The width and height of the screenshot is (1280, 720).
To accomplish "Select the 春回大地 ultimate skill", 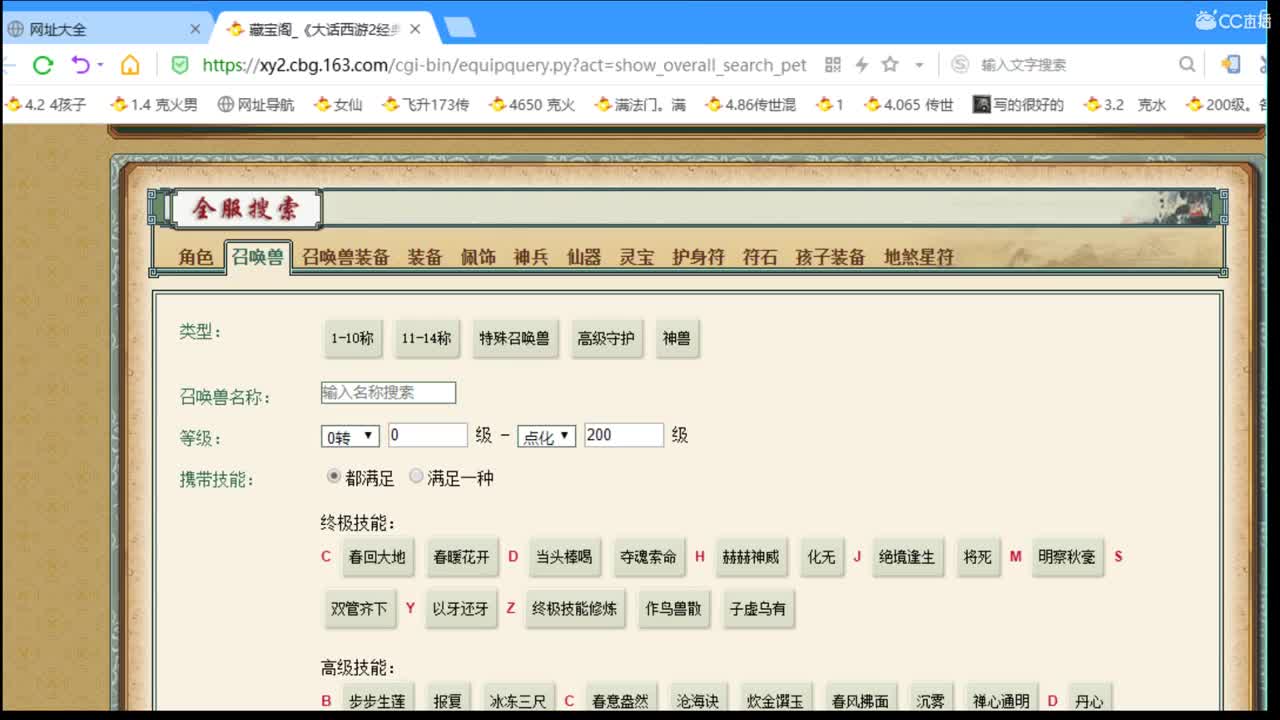I will [x=377, y=557].
